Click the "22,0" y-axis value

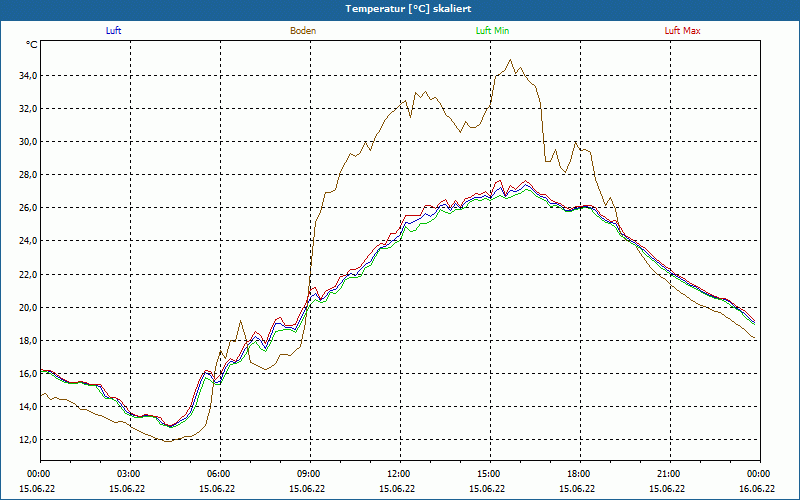pos(28,274)
